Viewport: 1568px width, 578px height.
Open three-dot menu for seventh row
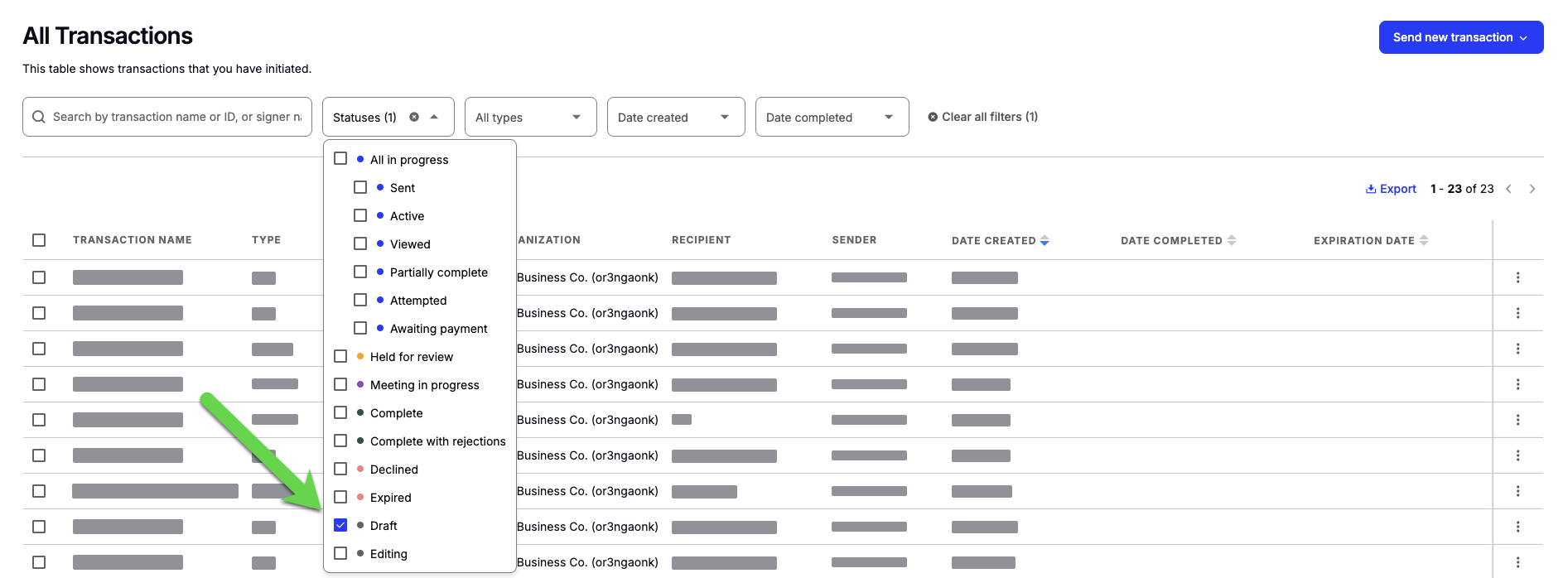point(1518,491)
